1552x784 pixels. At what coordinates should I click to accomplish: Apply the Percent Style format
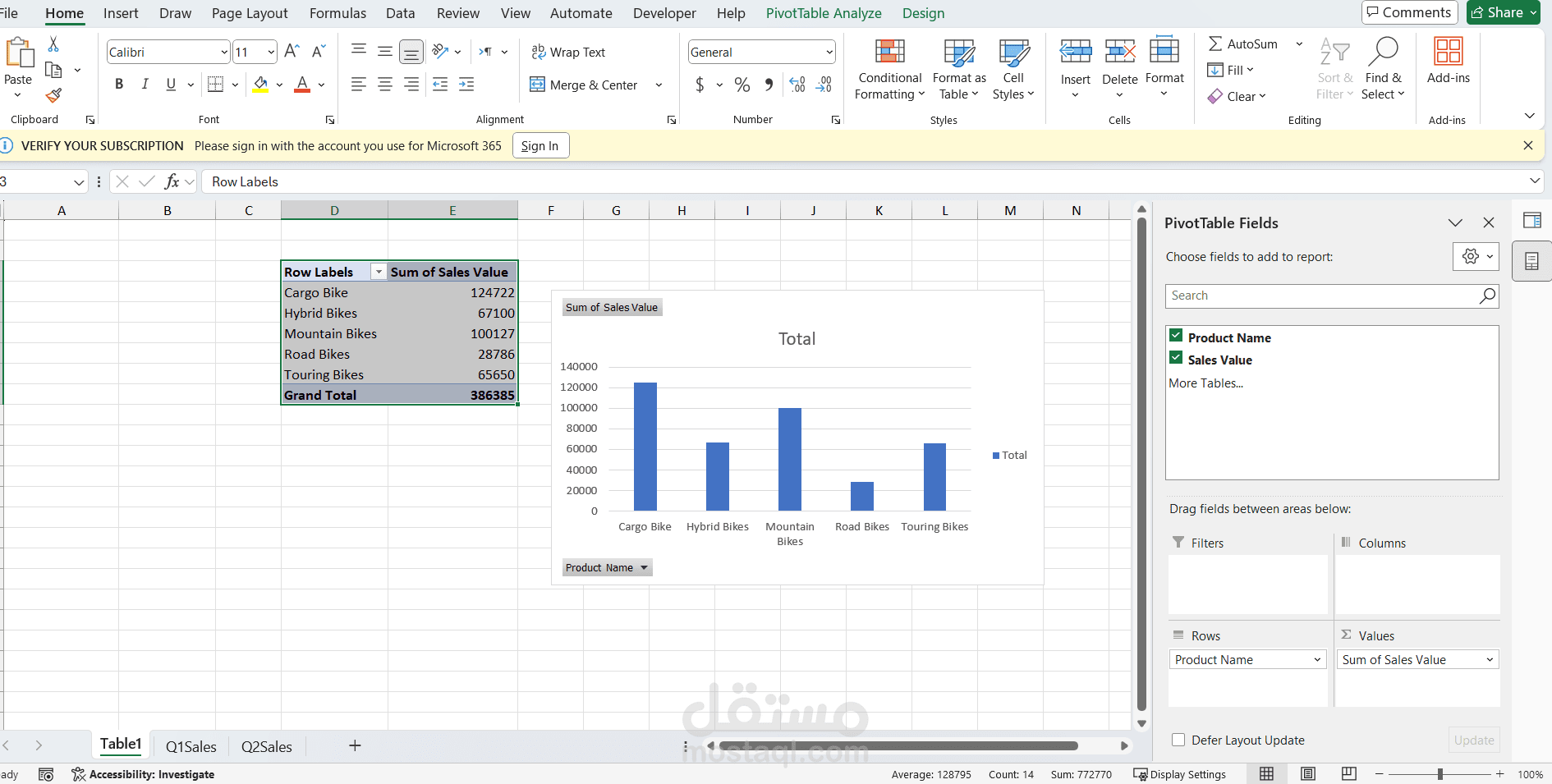[742, 85]
